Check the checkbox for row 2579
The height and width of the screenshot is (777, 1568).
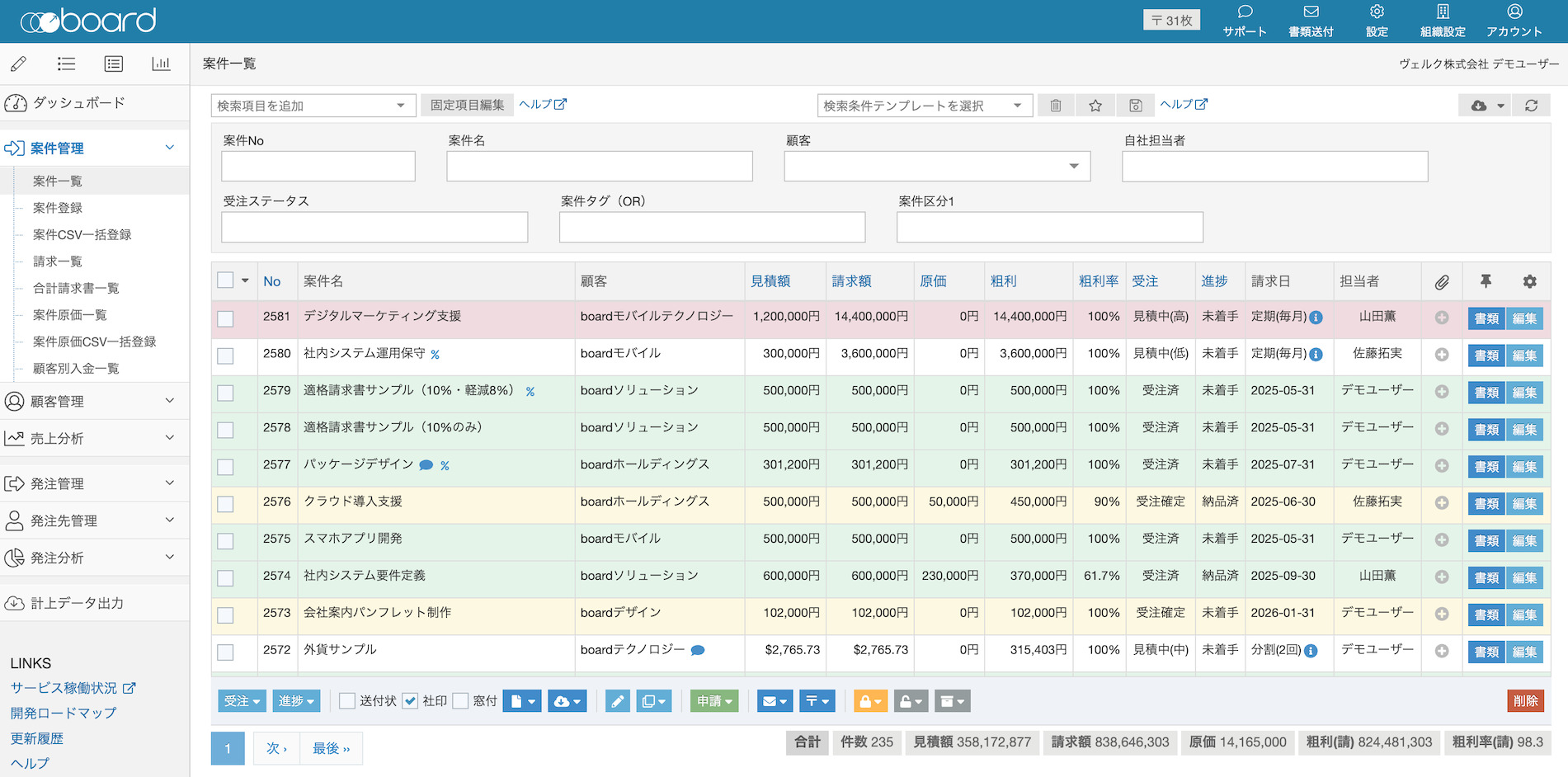pyautogui.click(x=225, y=393)
